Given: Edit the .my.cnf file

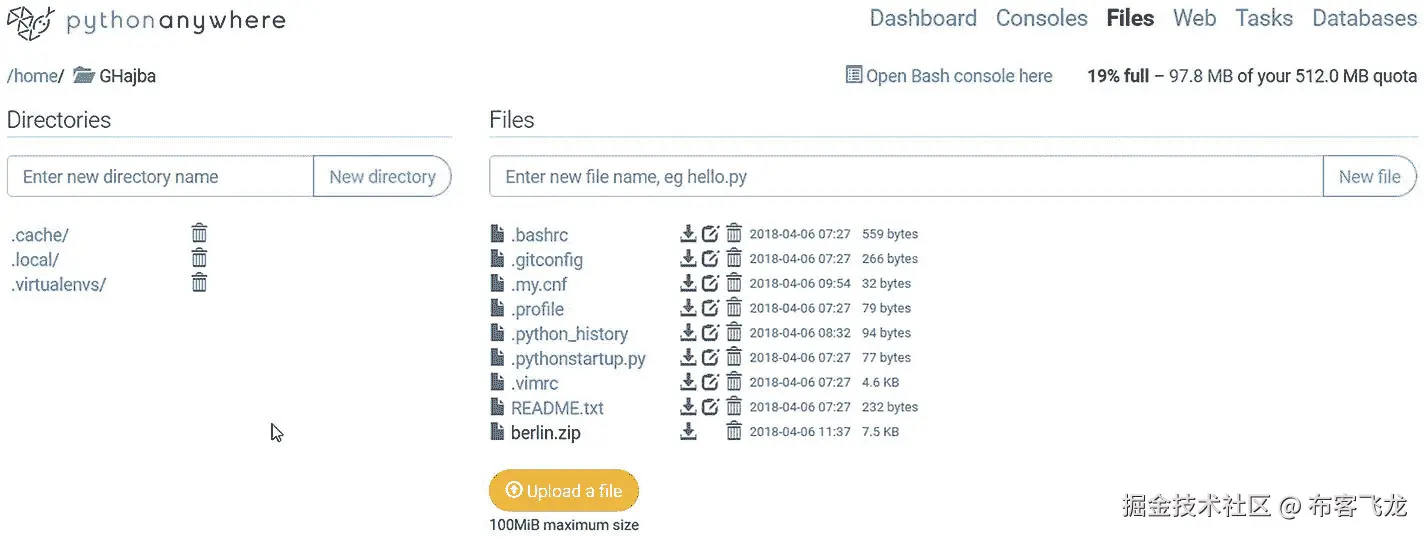Looking at the screenshot, I should click(710, 283).
